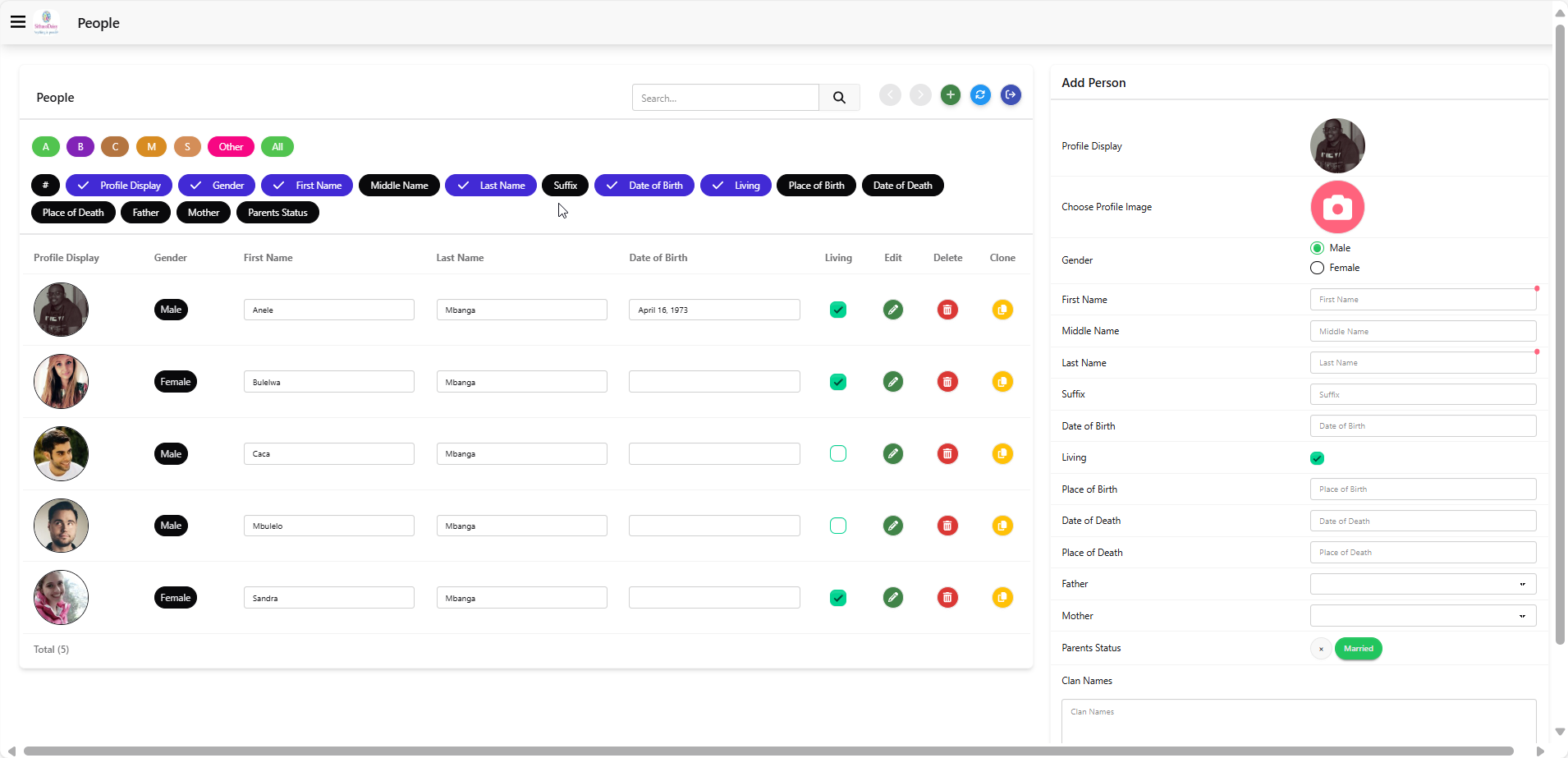Remove the Married parents status
This screenshot has height=758, width=1568.
[x=1321, y=649]
